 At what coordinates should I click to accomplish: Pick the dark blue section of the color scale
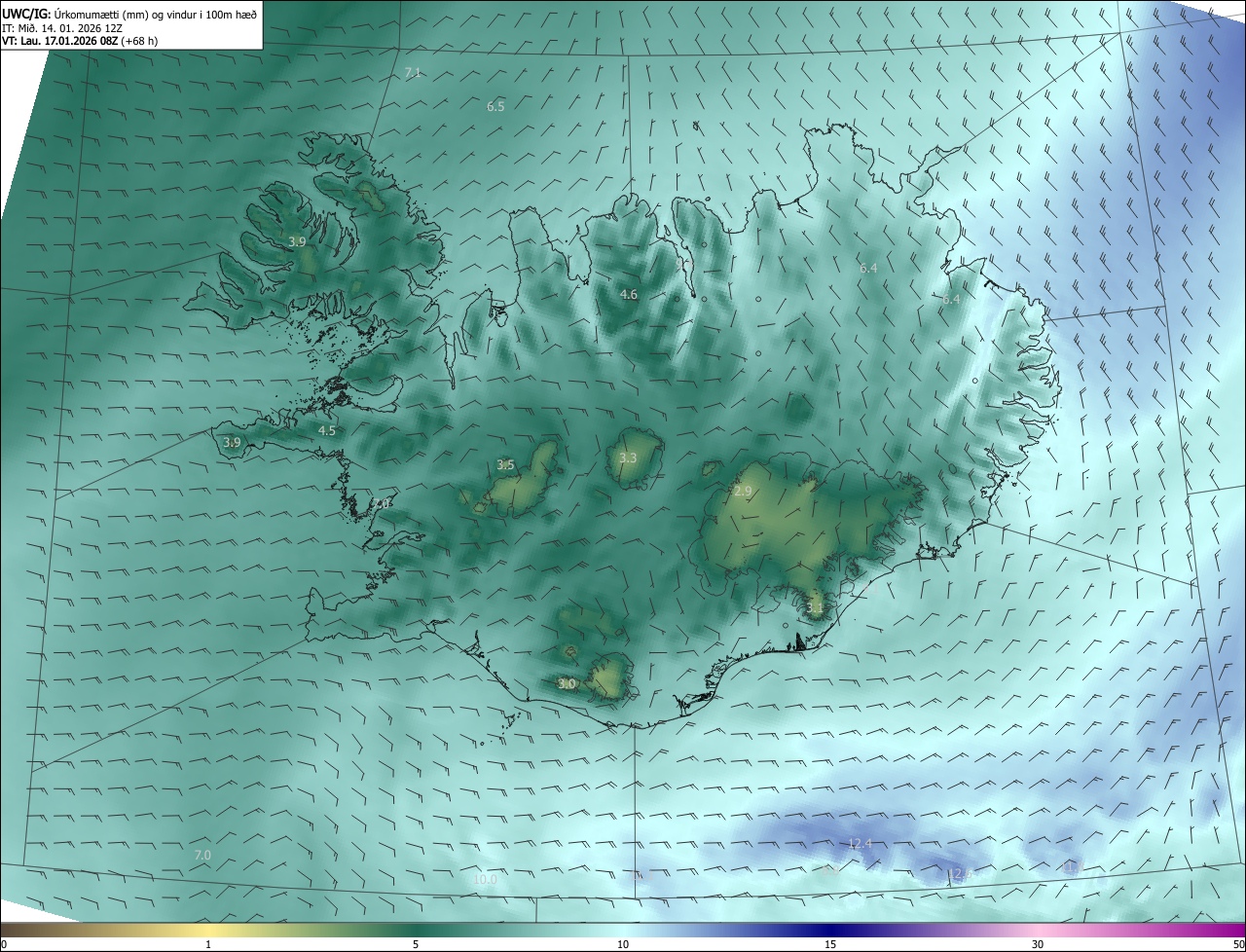point(830,930)
